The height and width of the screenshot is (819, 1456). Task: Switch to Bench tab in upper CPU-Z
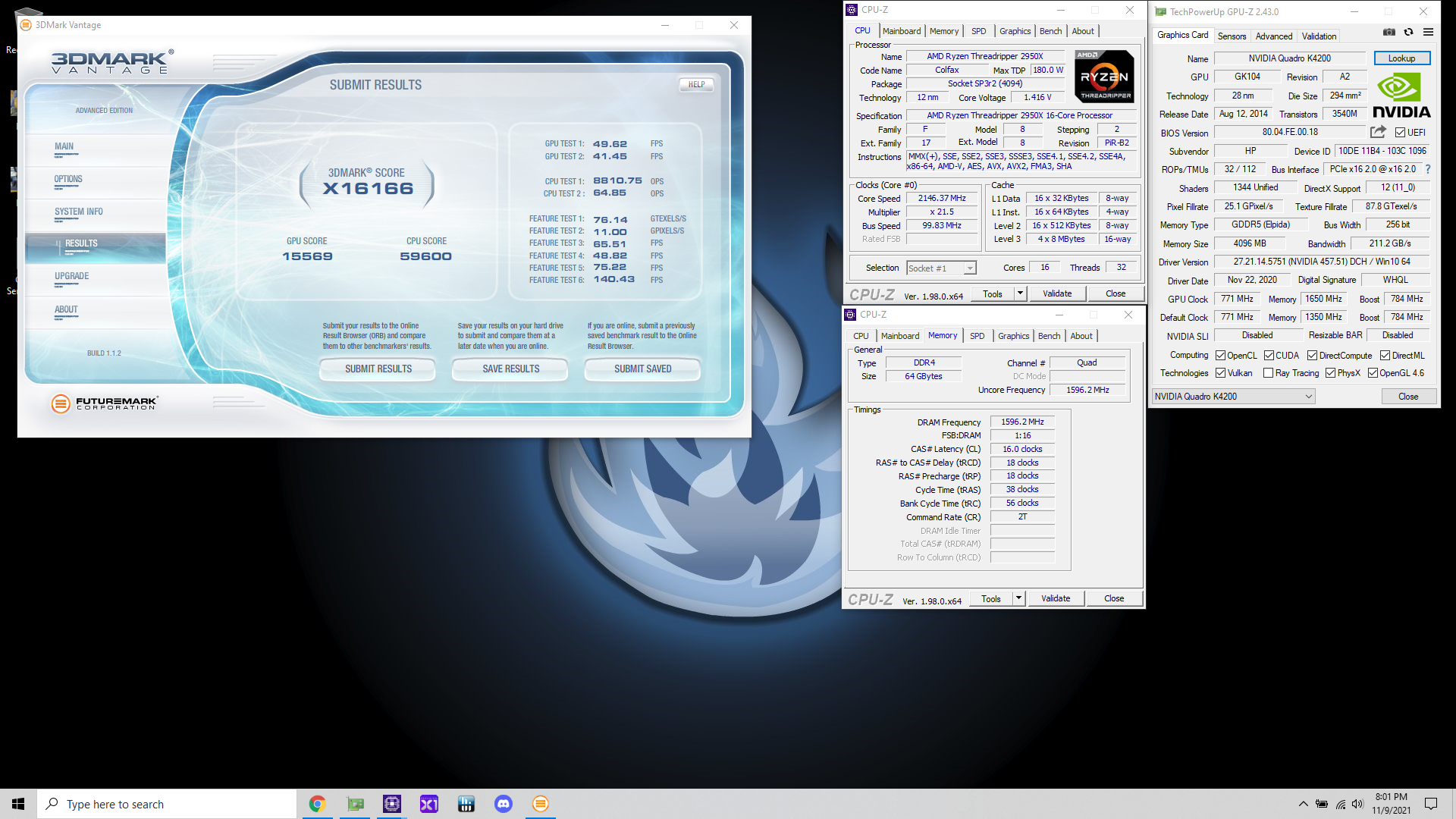pyautogui.click(x=1050, y=31)
